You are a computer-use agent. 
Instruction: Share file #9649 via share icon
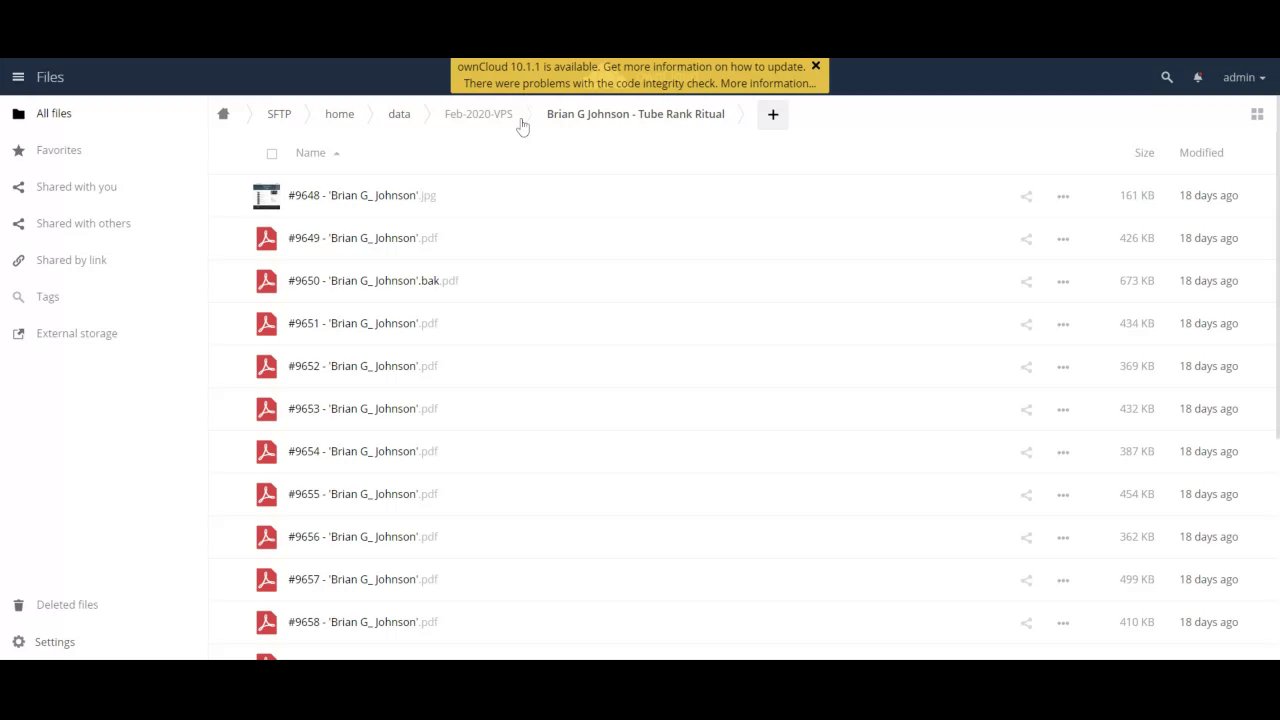[1026, 239]
